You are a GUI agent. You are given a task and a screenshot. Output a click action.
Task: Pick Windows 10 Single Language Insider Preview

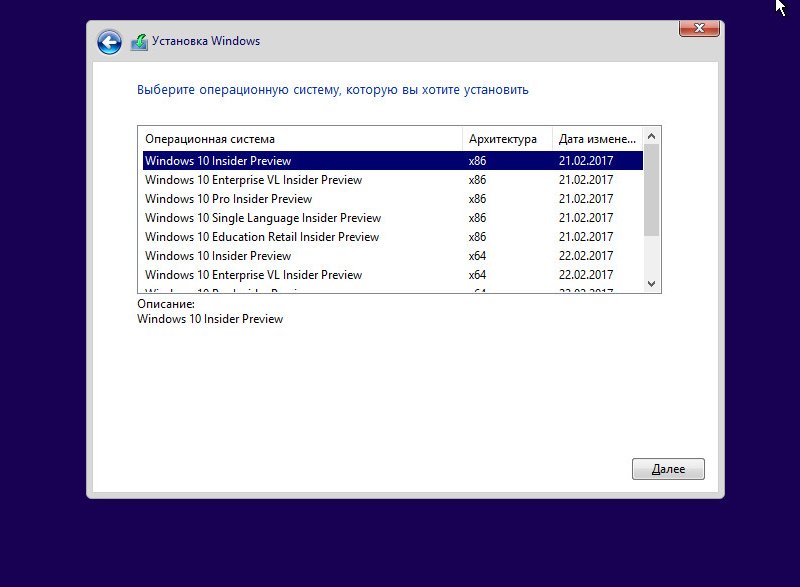392,218
